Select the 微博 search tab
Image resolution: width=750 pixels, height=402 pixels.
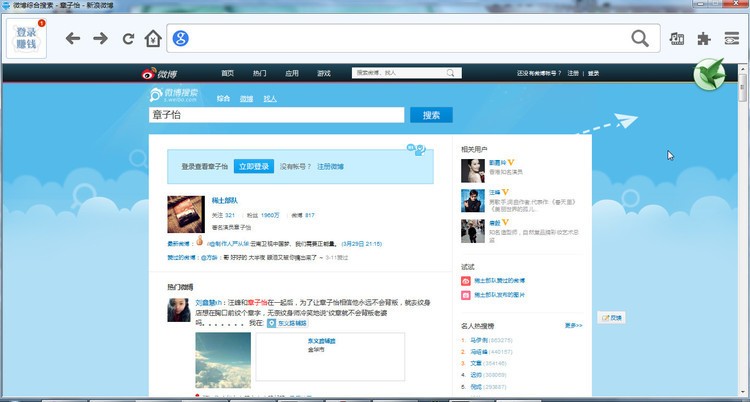[x=246, y=99]
